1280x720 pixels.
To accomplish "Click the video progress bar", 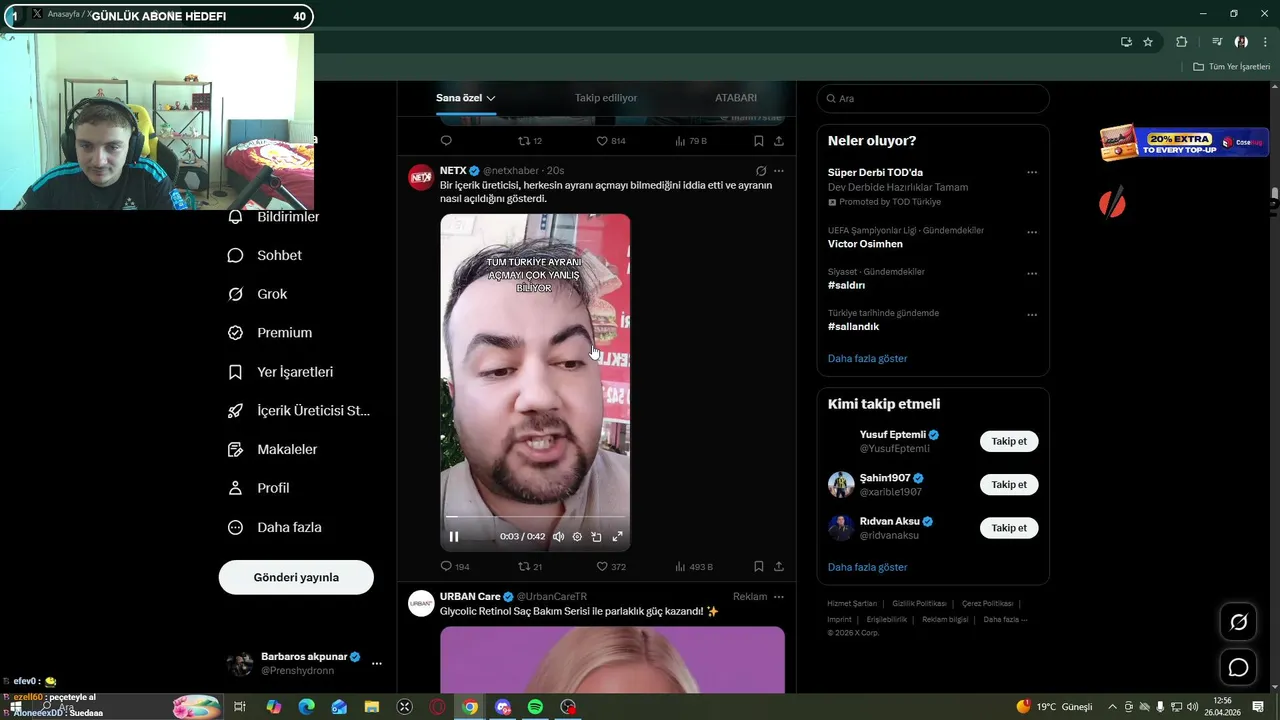I will [x=535, y=517].
